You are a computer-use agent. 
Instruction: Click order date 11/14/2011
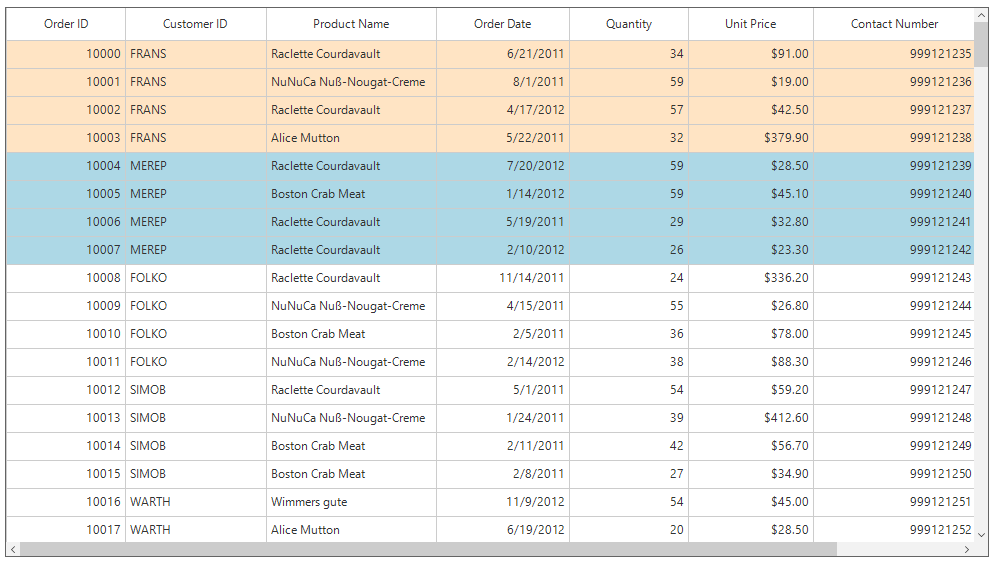pyautogui.click(x=502, y=278)
